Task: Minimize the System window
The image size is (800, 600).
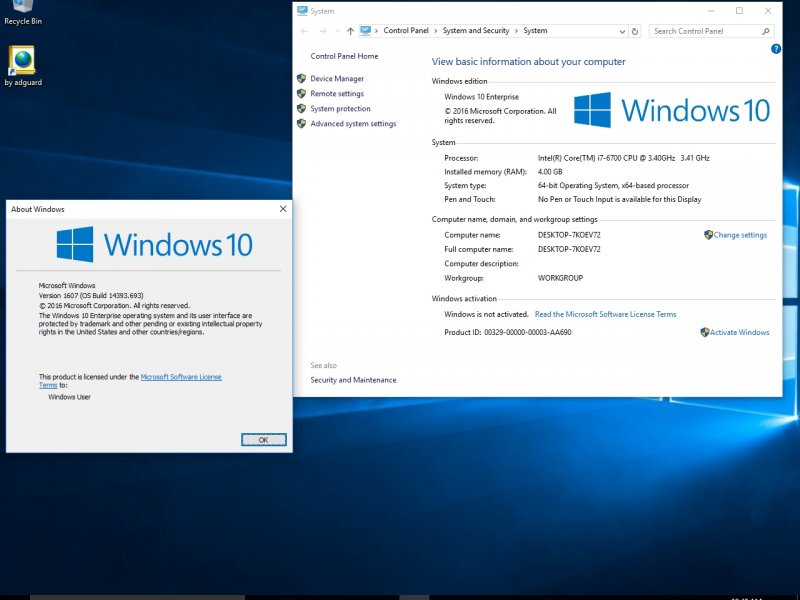Action: [x=711, y=11]
